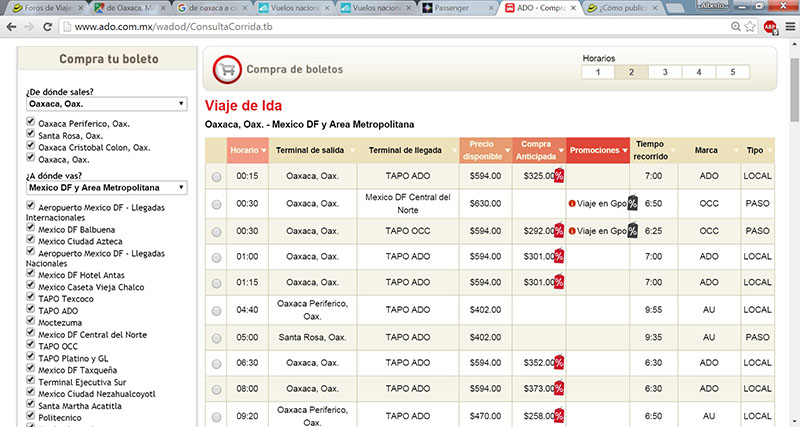Uncheck the TAPO Platino y GL checkbox
Screen dimensions: 800x427
point(31,357)
